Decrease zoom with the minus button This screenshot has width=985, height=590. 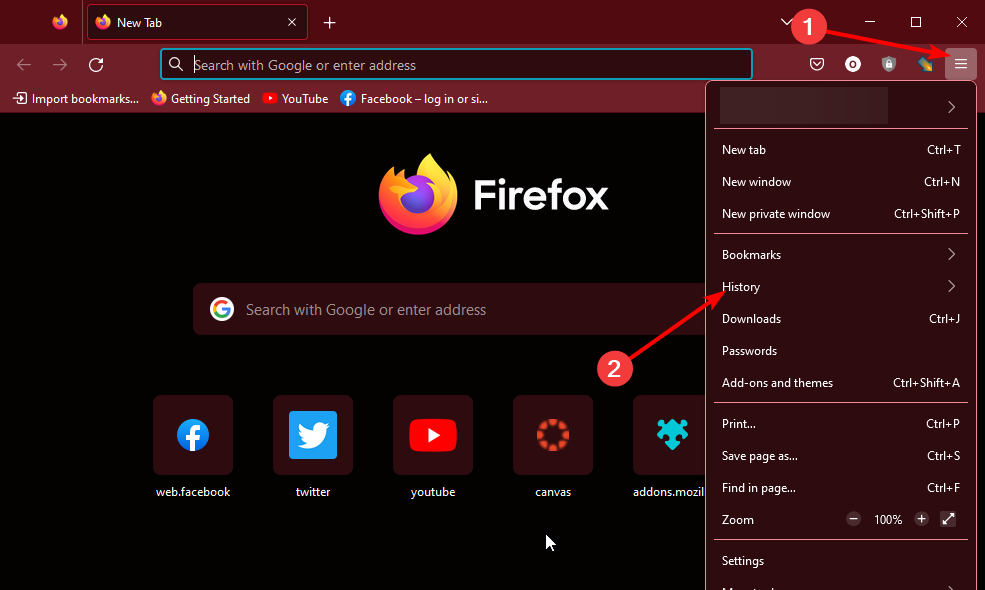(x=853, y=519)
